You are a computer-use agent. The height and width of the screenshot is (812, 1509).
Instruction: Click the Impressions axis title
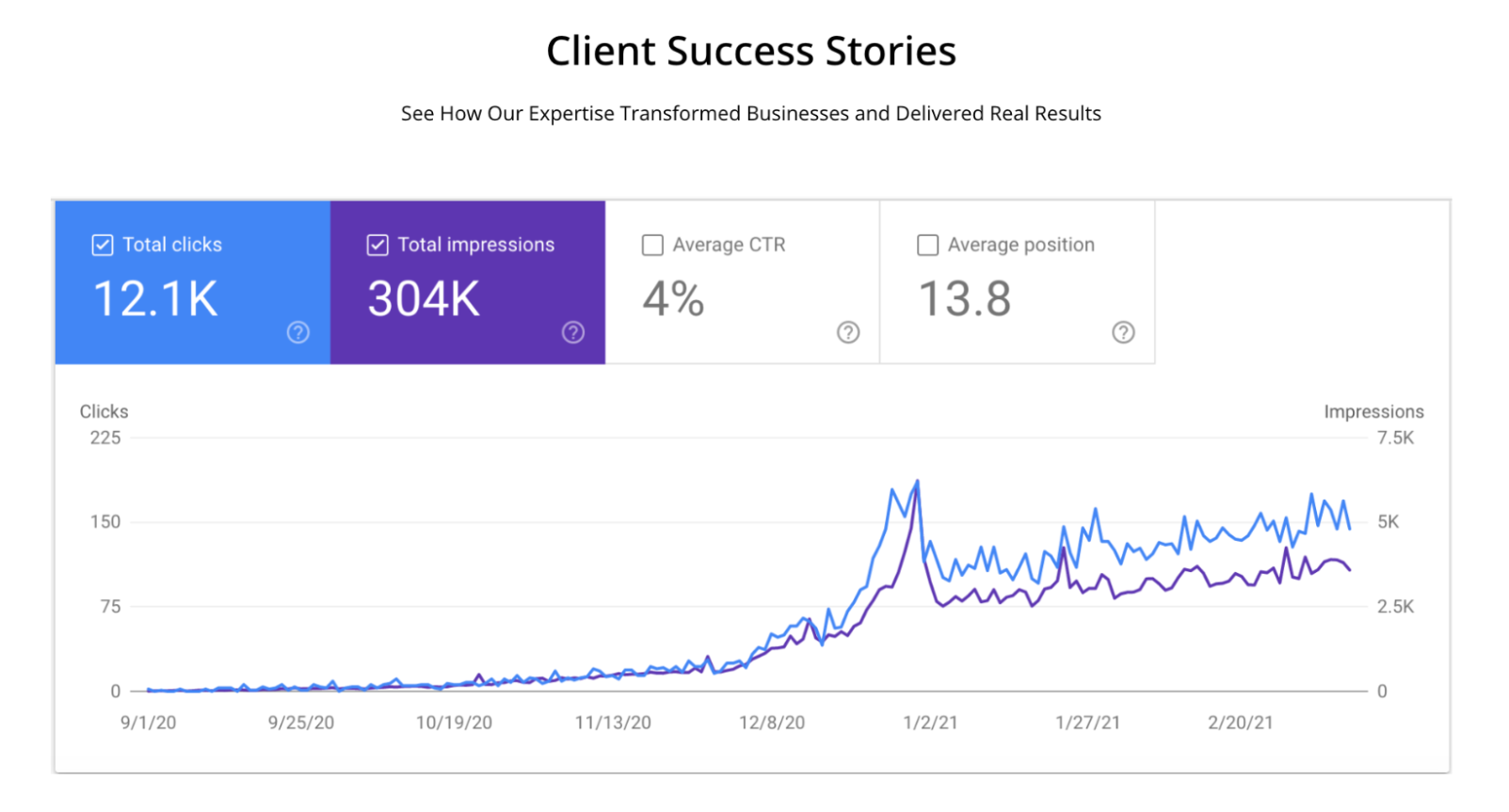tap(1373, 412)
